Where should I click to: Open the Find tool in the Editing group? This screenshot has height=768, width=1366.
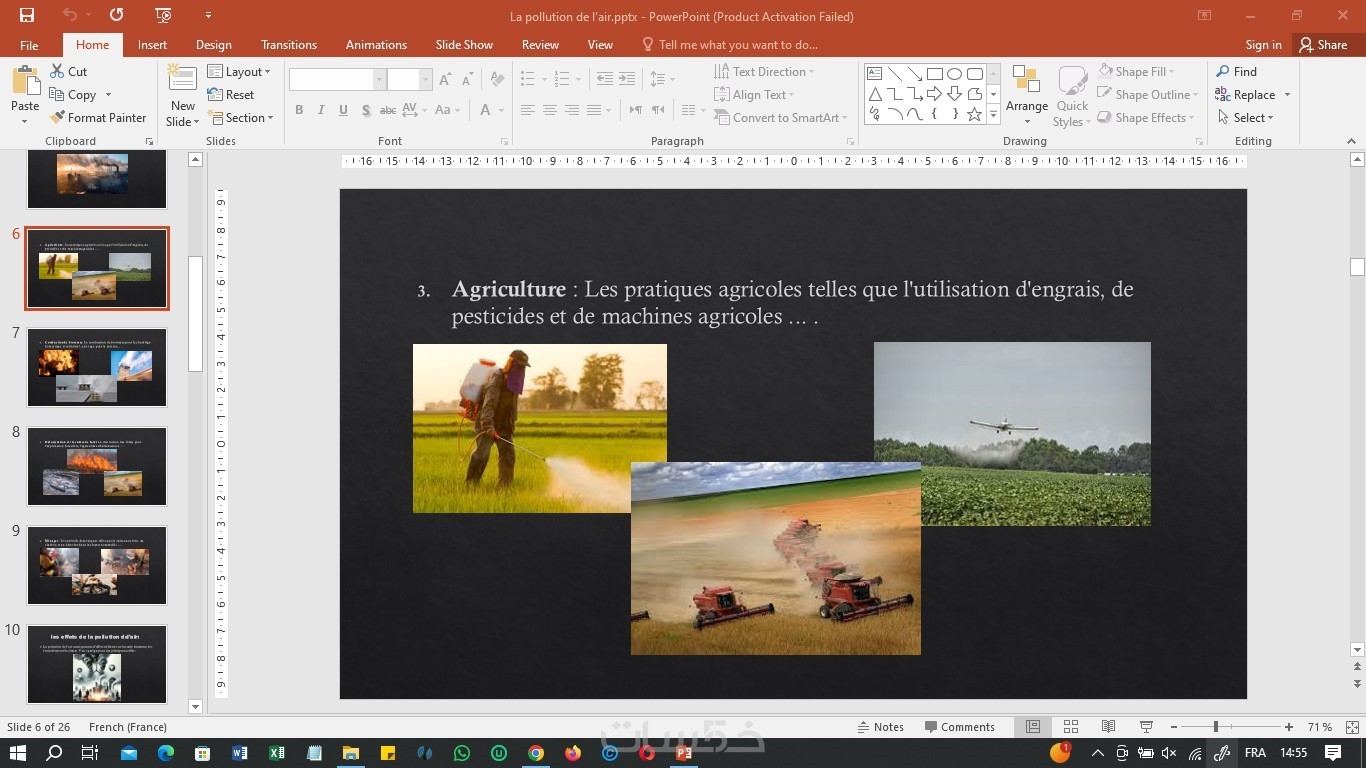(x=1236, y=72)
